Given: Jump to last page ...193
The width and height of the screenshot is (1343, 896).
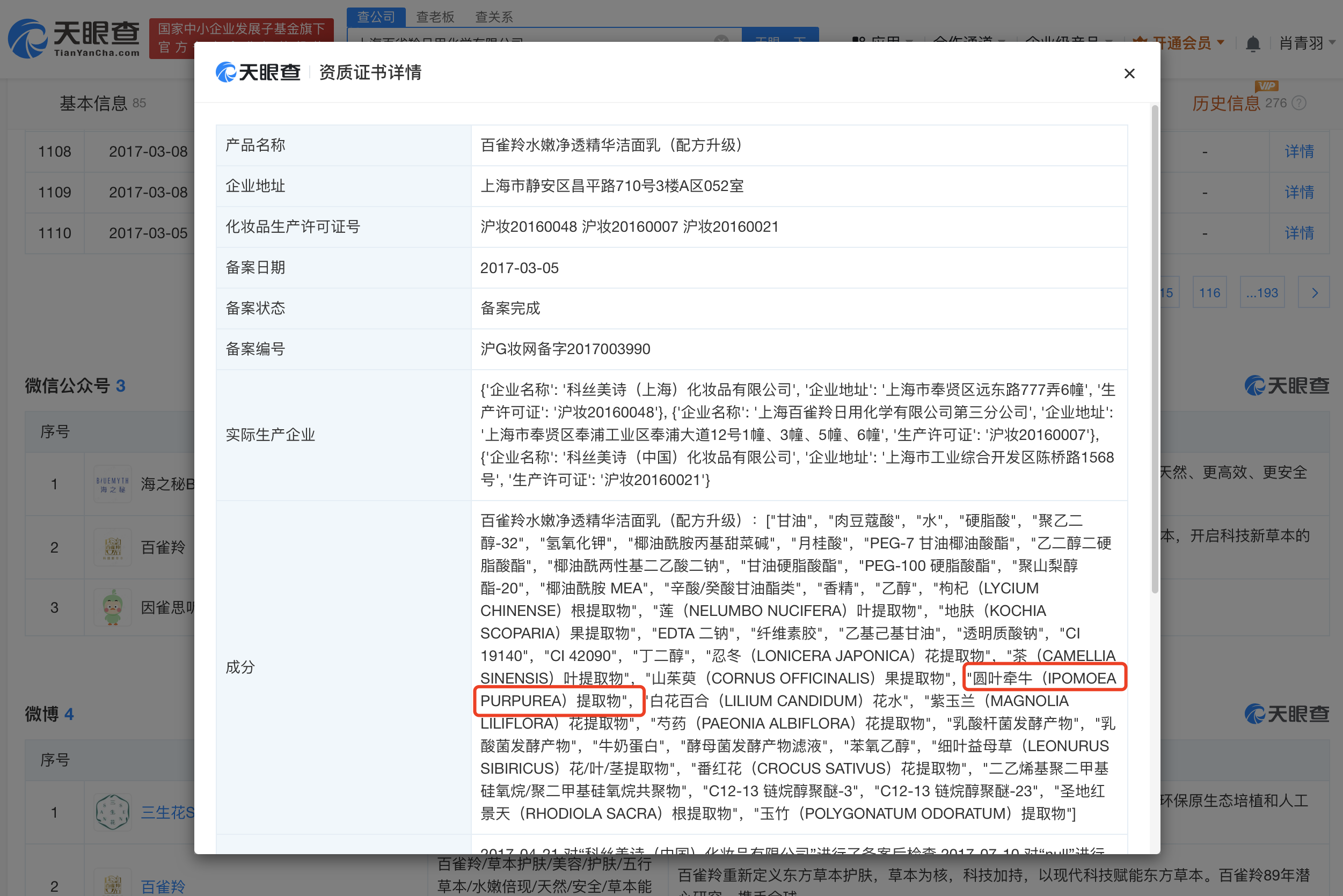Looking at the screenshot, I should tap(1262, 292).
